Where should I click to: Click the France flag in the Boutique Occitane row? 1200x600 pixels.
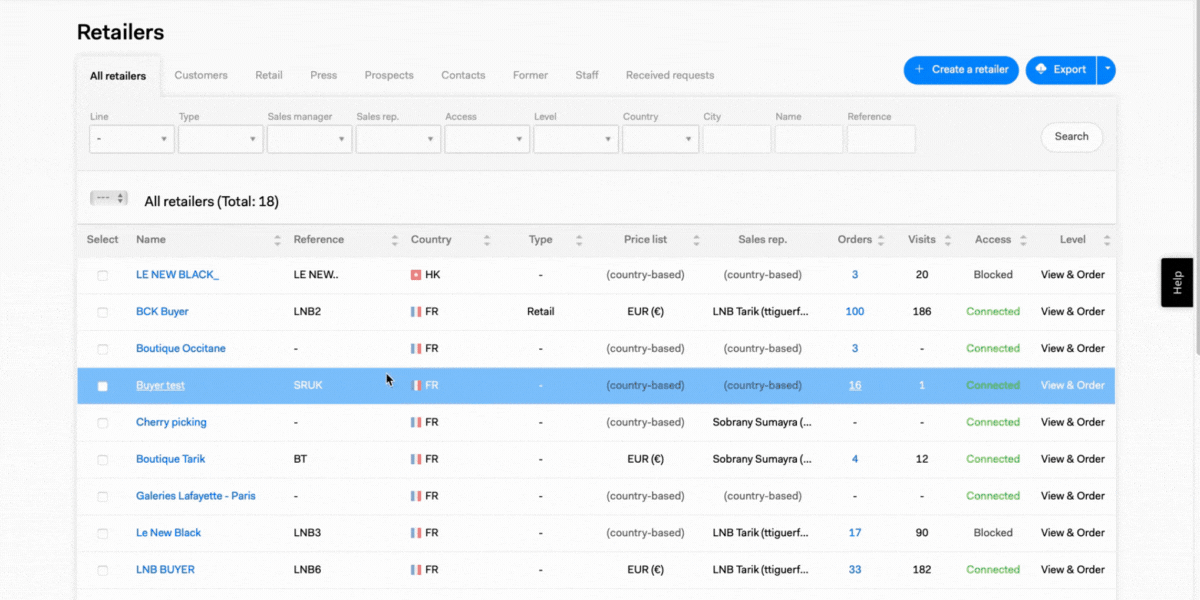point(416,349)
